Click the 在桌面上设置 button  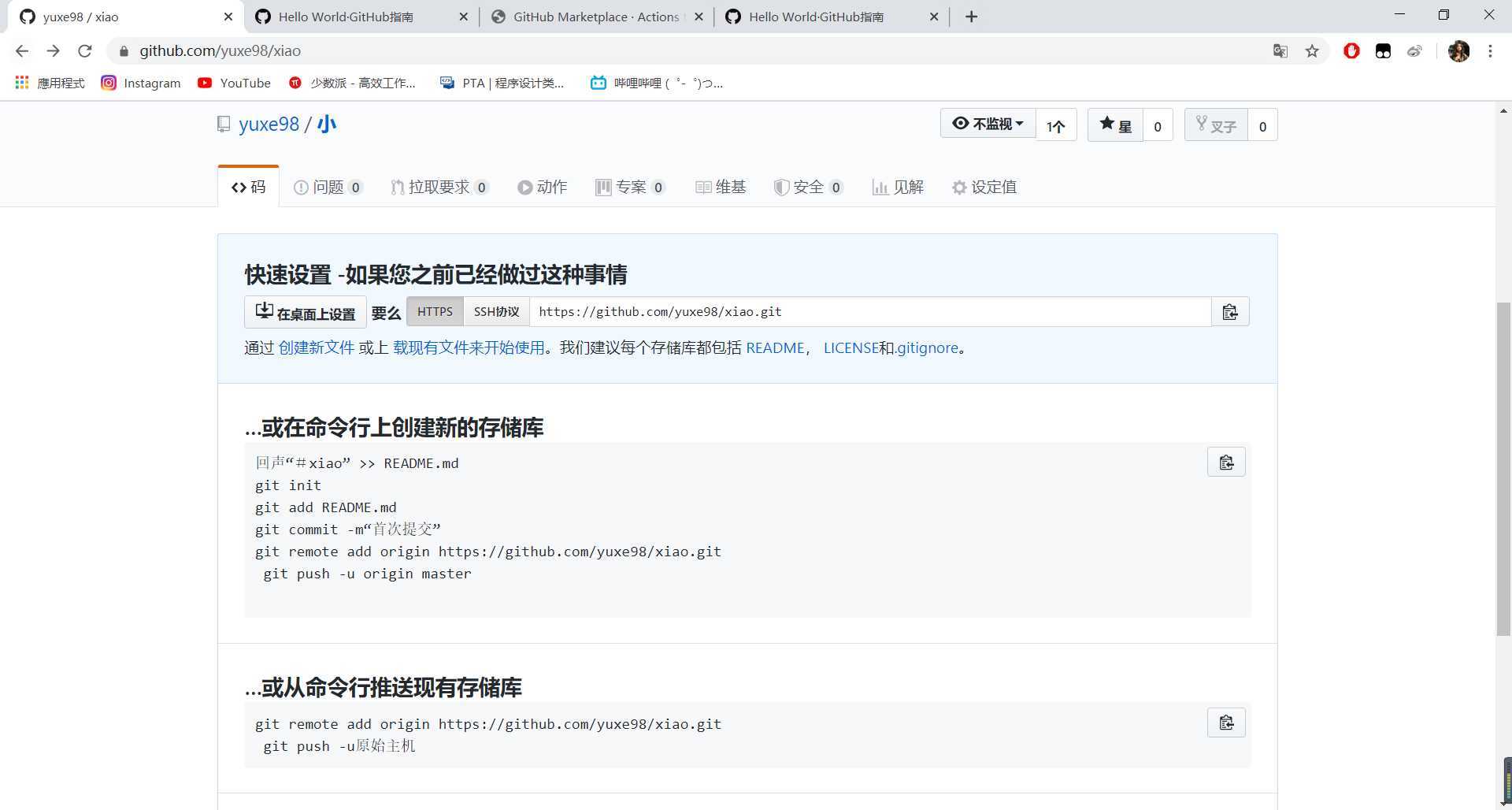[x=306, y=312]
